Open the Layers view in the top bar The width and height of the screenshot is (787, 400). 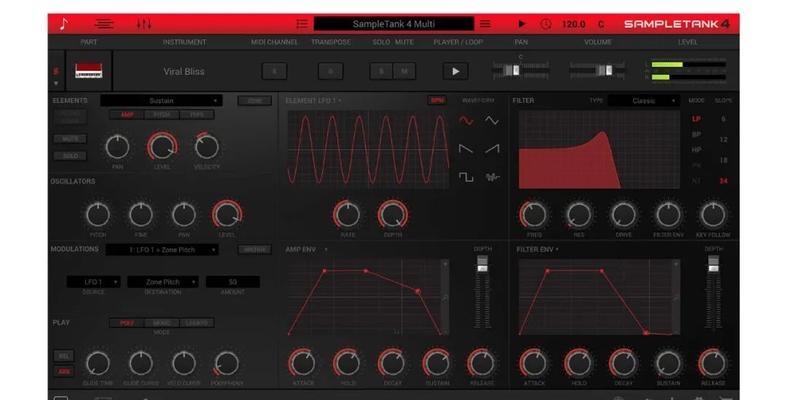coord(104,24)
